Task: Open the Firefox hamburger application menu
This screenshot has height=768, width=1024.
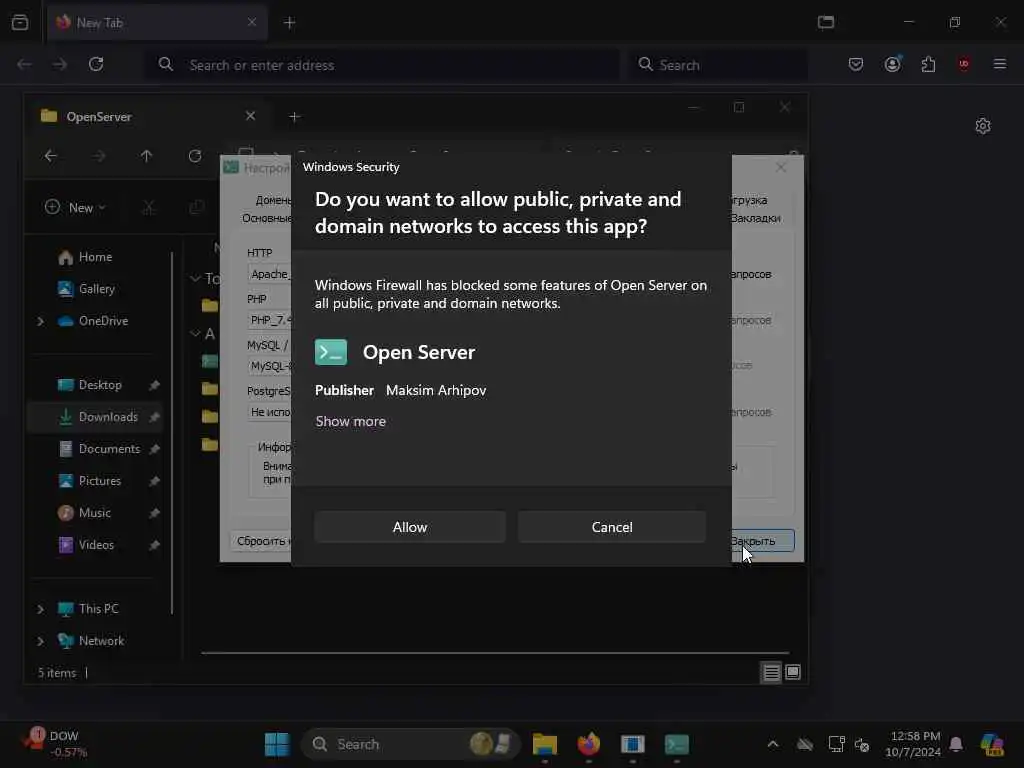Action: point(999,64)
